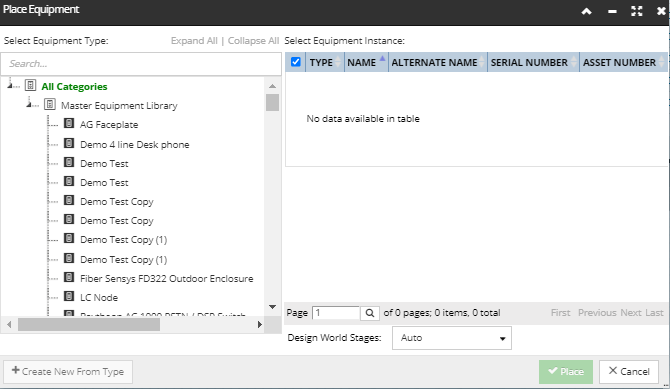Collapse the All Categories tree node
Viewport: 671px width, 390px height.
(x=10, y=85)
